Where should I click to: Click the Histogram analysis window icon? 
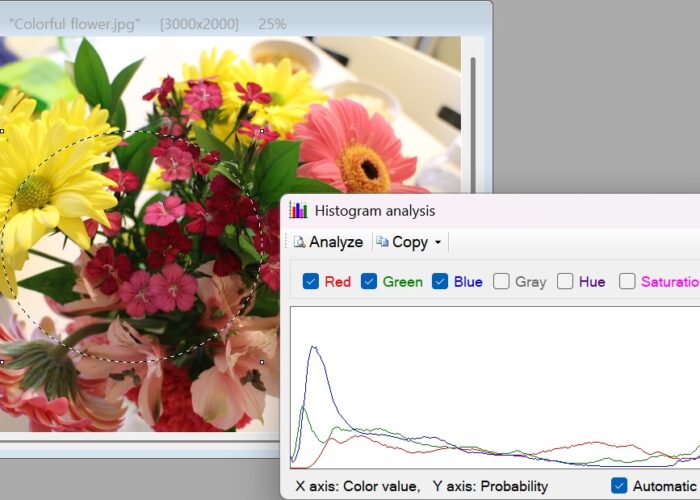pos(298,211)
